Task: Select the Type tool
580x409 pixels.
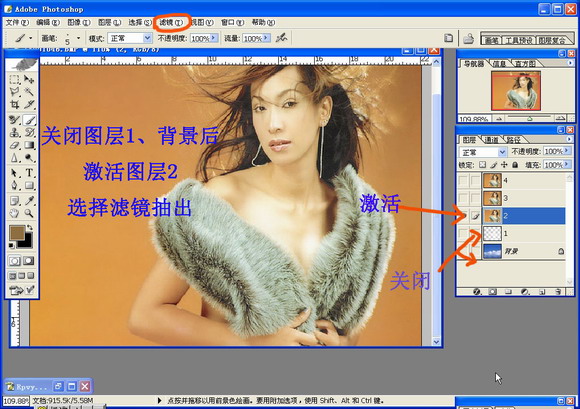Action: tap(29, 173)
